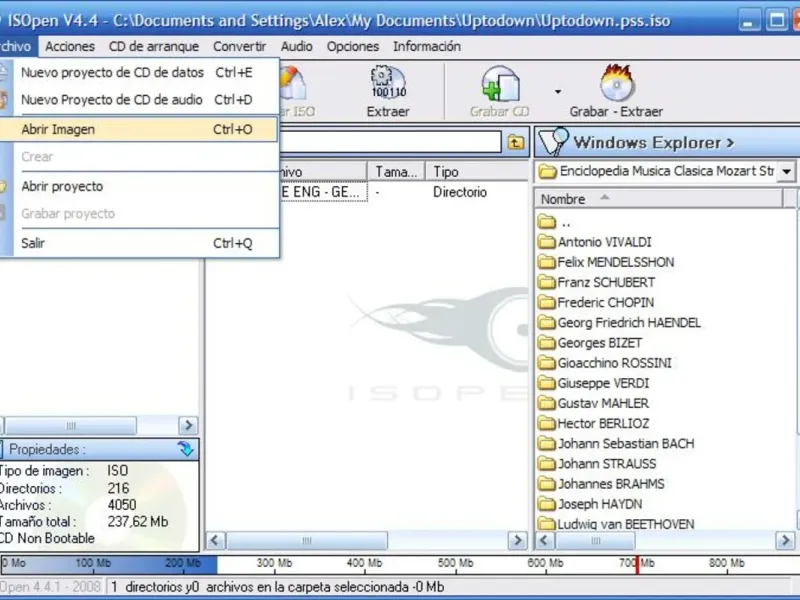Screen dimensions: 800x600
Task: Choose Salir to exit the program
Action: pyautogui.click(x=139, y=243)
